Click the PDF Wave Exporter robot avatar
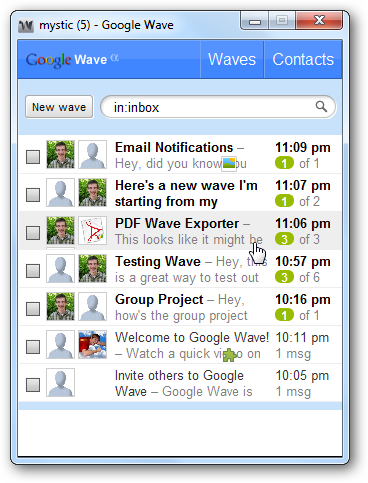The height and width of the screenshot is (483, 368). tap(93, 230)
